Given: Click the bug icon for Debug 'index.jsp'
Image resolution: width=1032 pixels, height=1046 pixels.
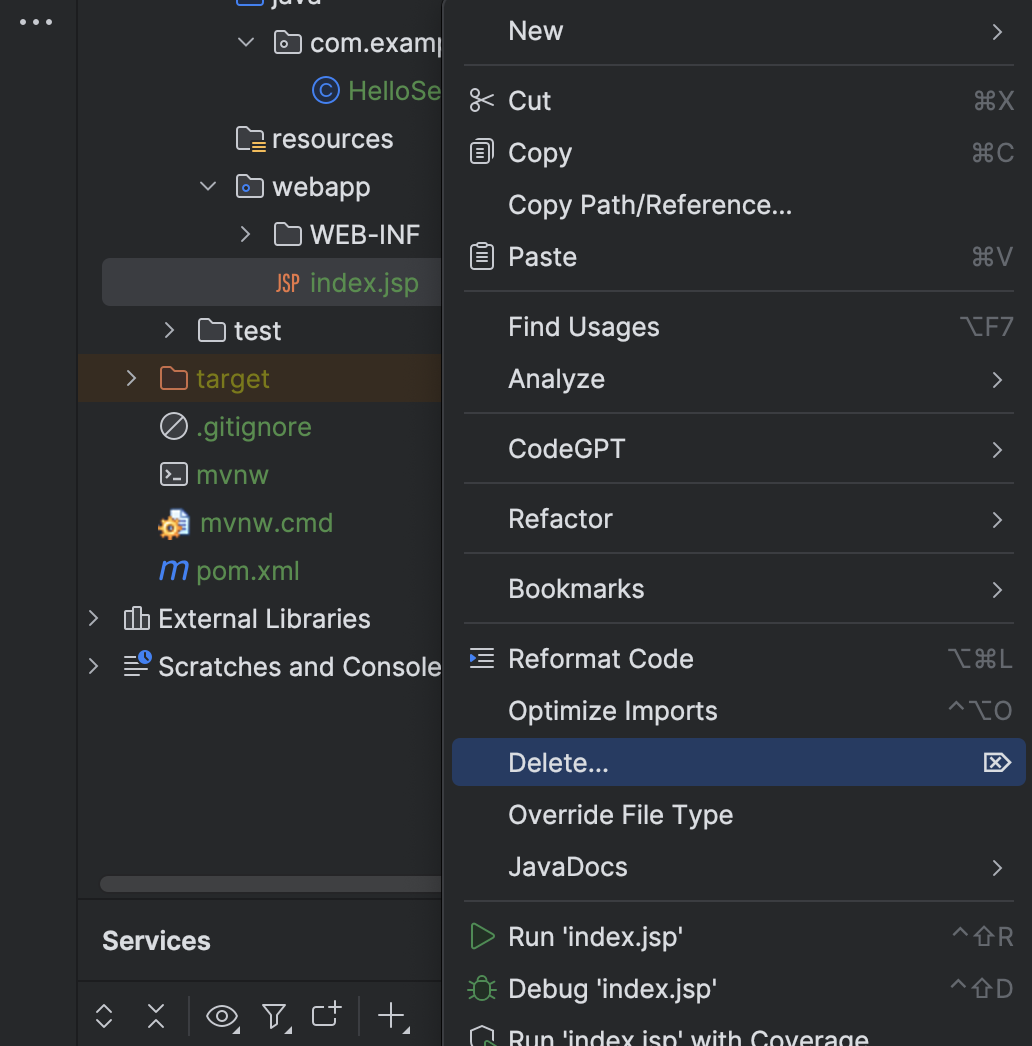Looking at the screenshot, I should click(481, 988).
